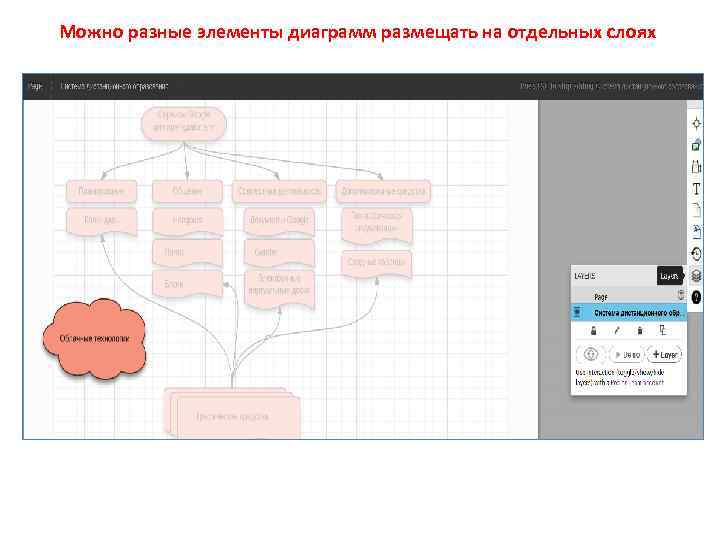
Task: Open the presentation/import page icon in dock
Action: [x=696, y=232]
